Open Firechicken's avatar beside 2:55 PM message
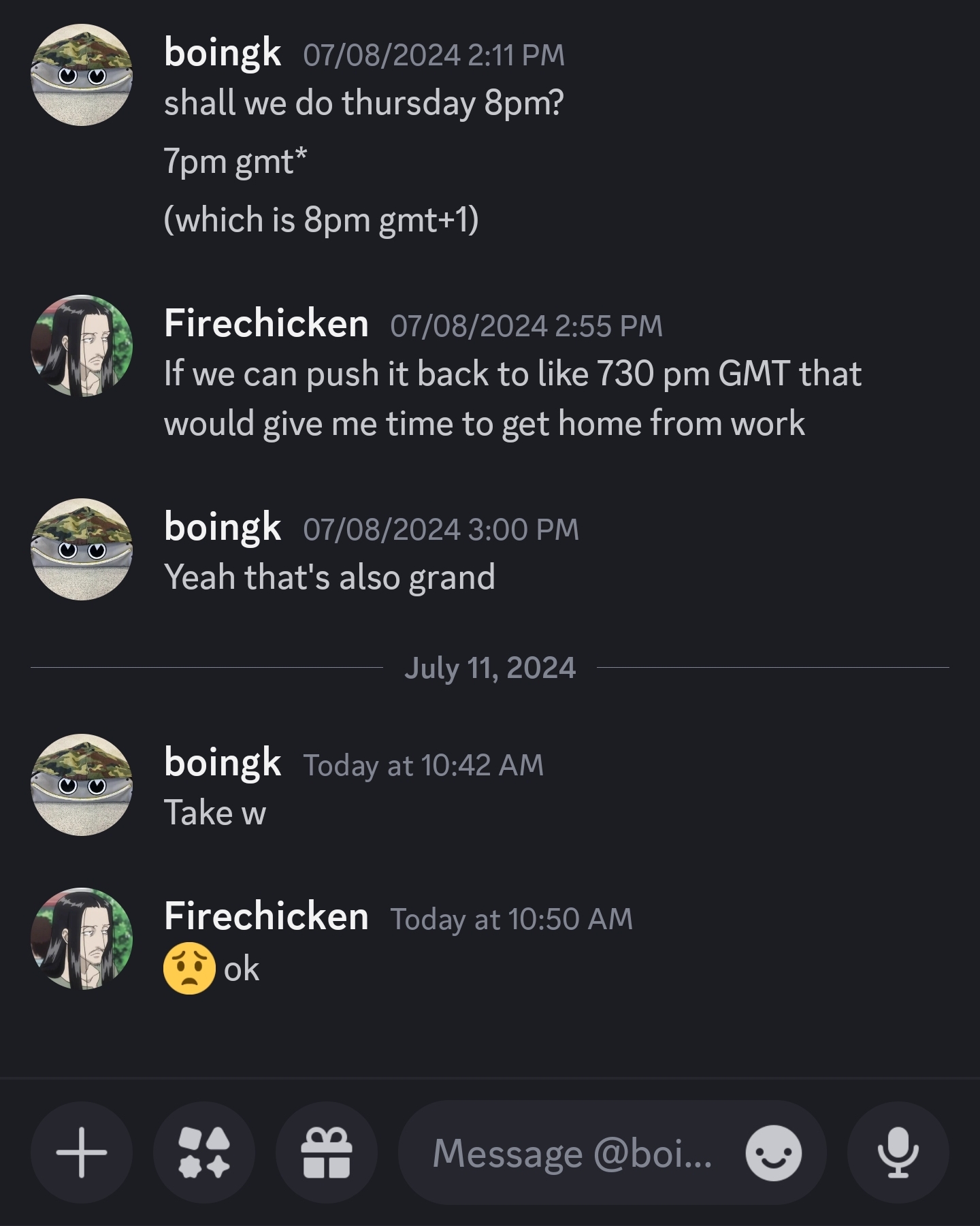 pos(82,346)
